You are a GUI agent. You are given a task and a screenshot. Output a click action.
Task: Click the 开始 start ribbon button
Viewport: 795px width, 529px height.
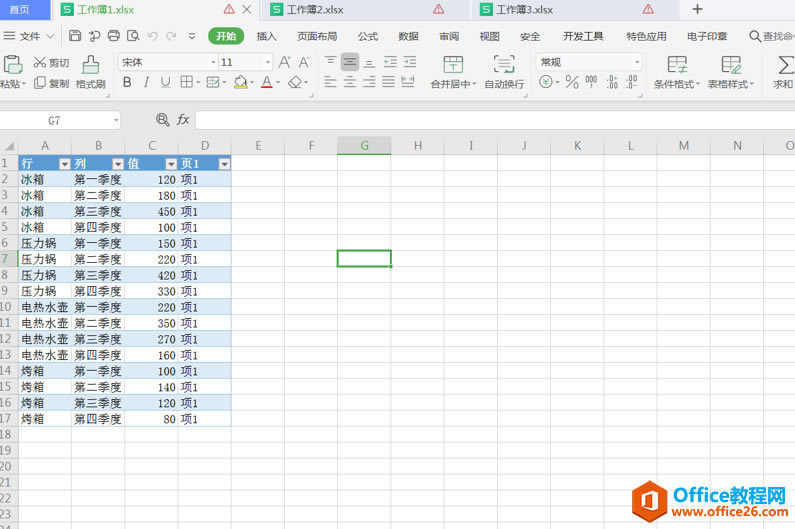226,36
